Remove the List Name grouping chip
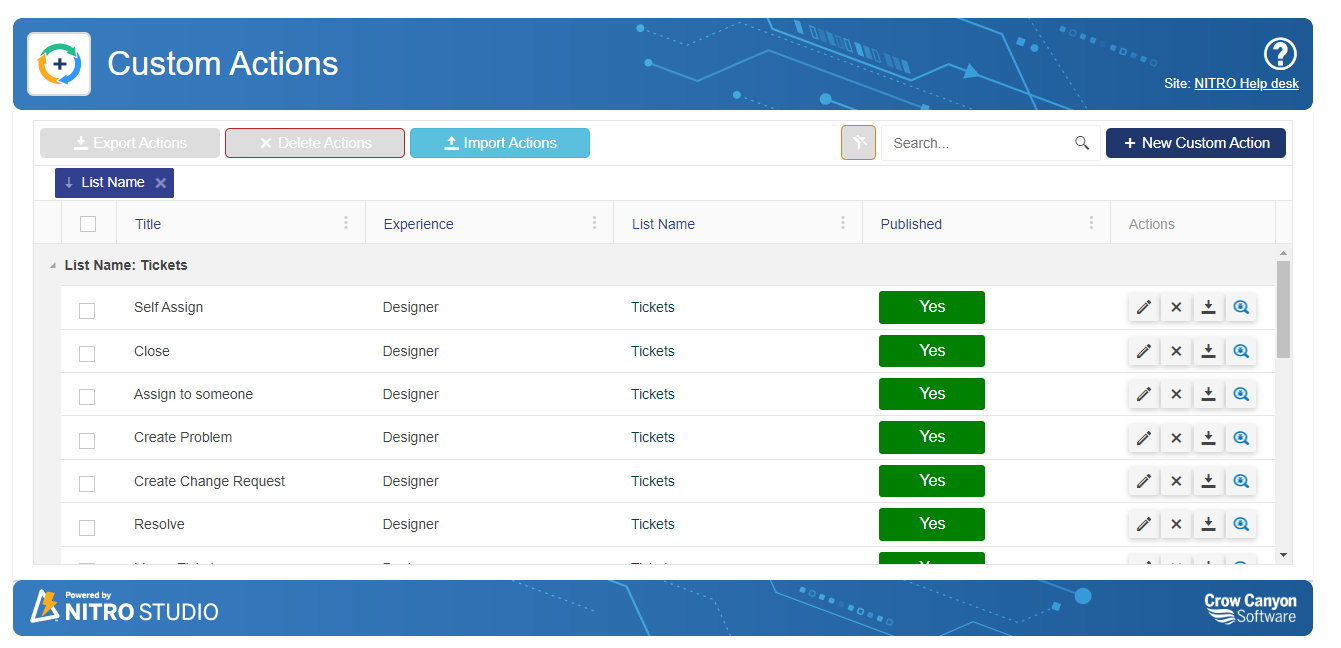 160,183
